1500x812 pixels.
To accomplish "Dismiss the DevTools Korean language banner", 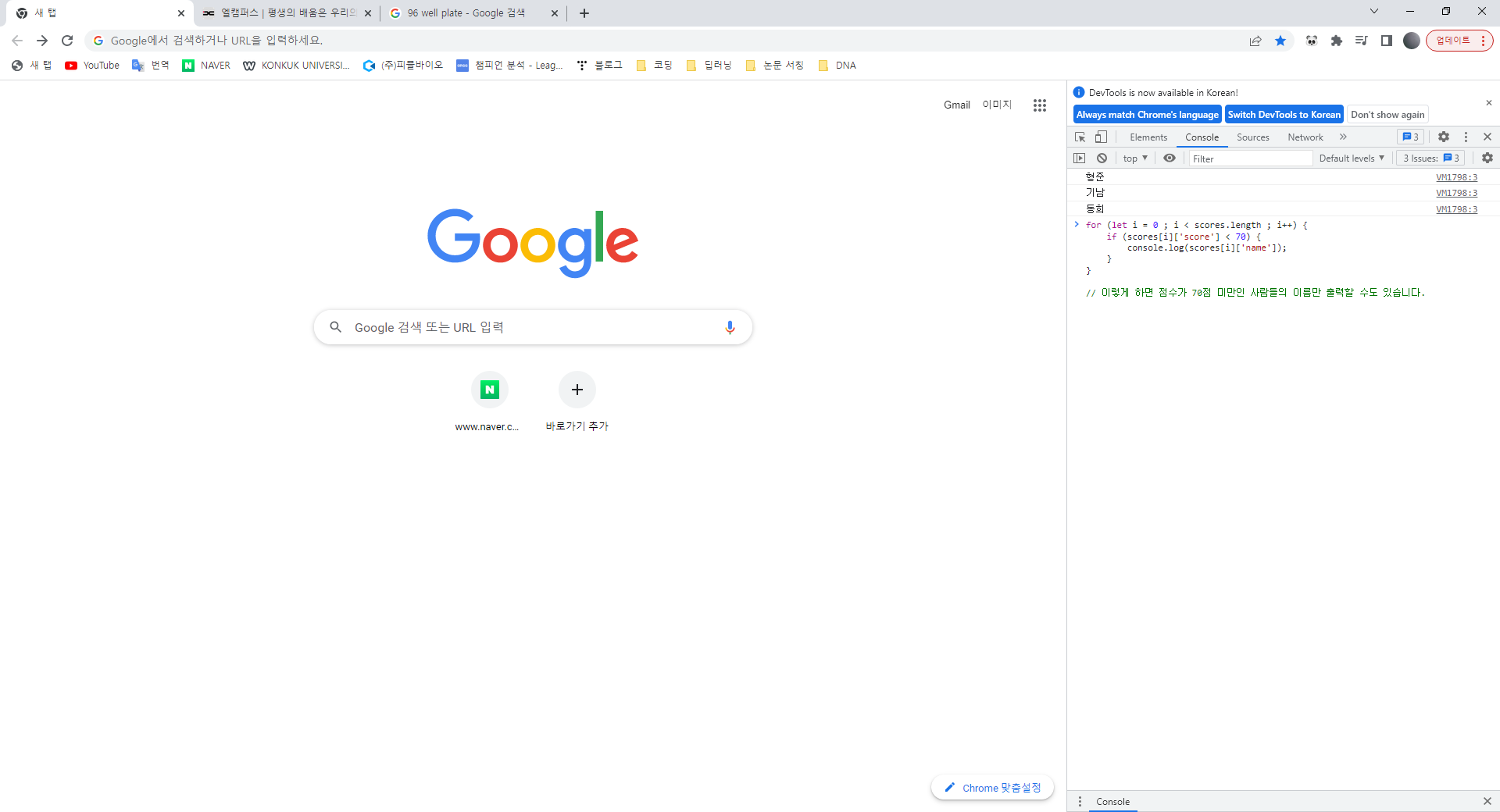I will [1489, 103].
